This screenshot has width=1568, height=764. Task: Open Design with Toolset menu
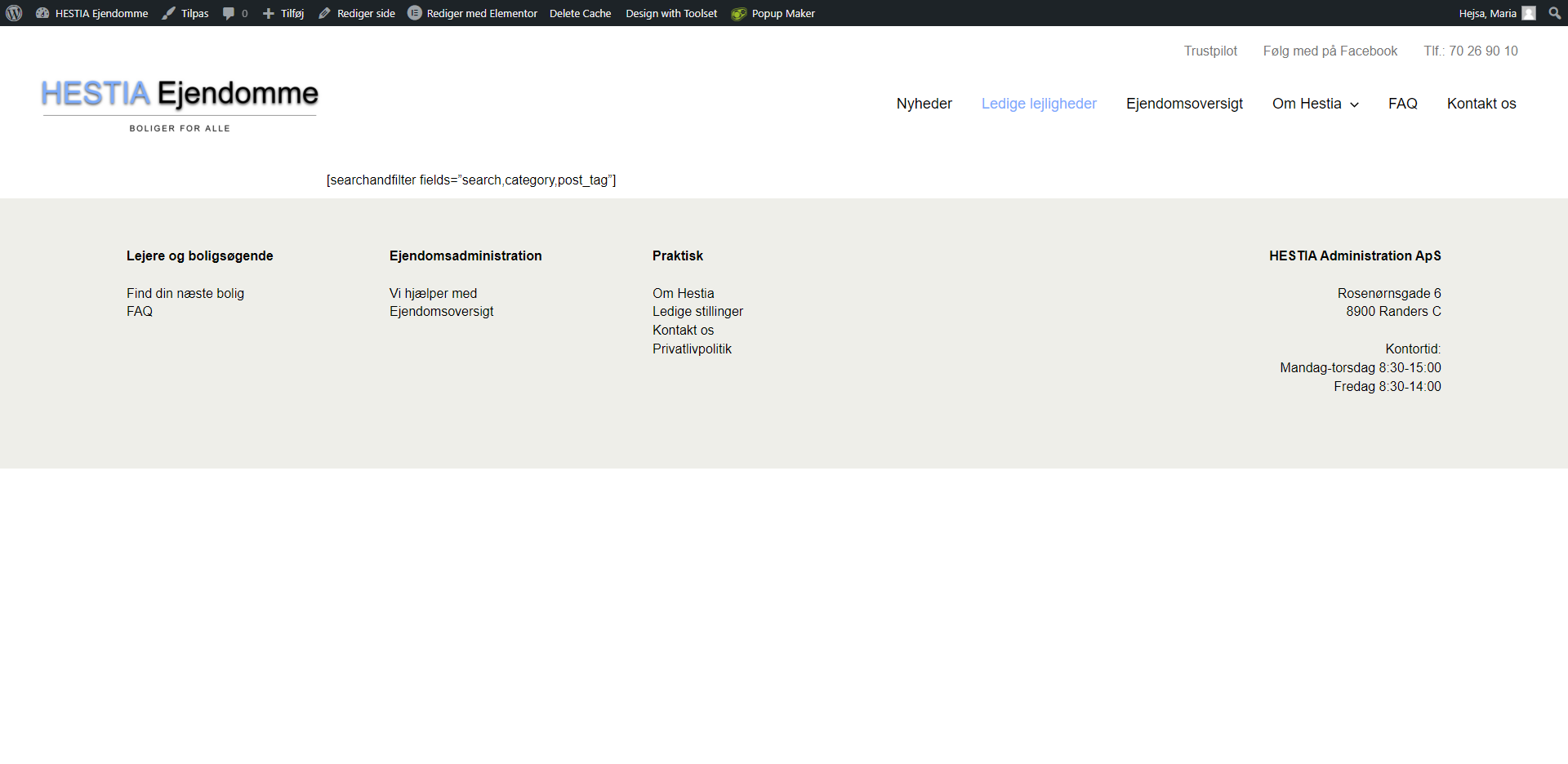671,13
